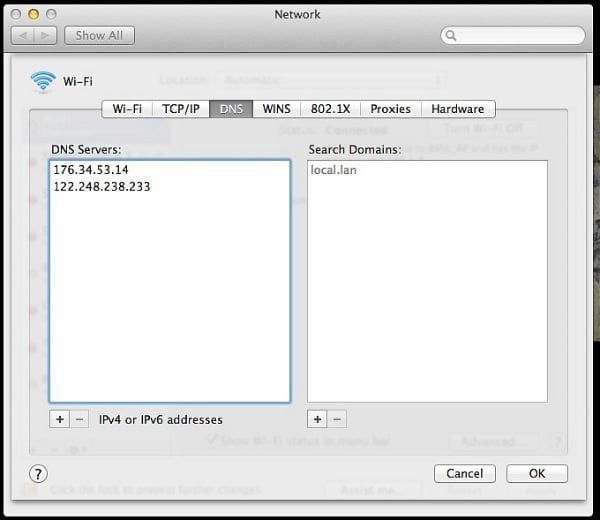Select the DNS tab
Screen dimensions: 600x520
[x=231, y=109]
